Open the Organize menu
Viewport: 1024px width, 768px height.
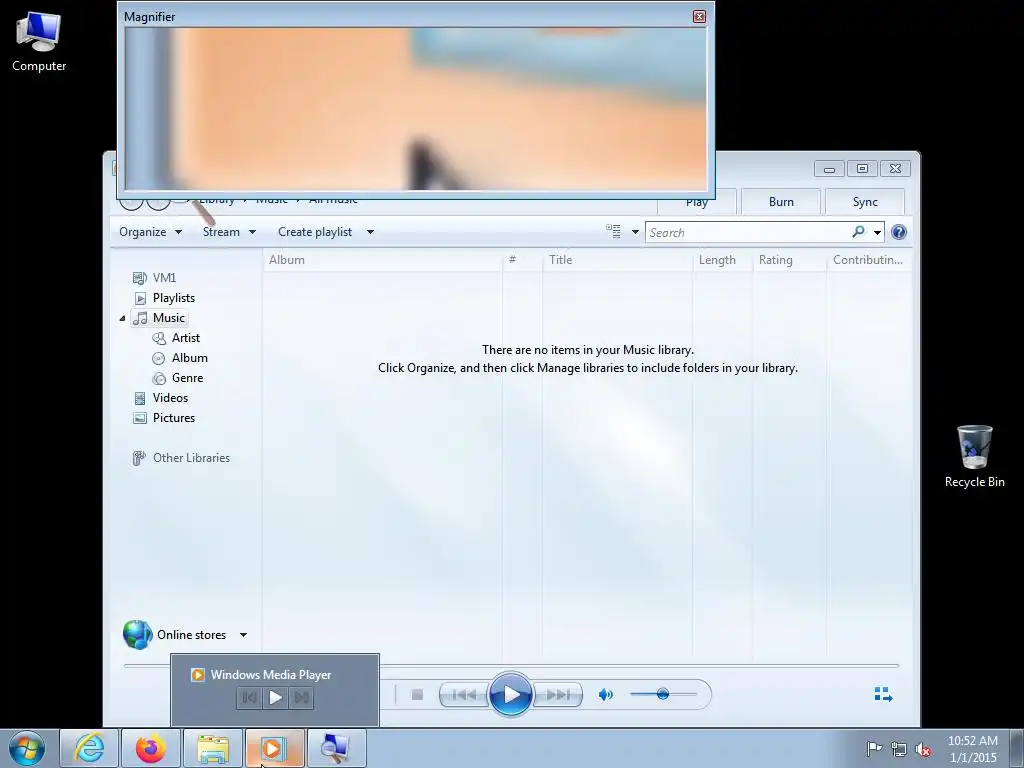[x=150, y=232]
